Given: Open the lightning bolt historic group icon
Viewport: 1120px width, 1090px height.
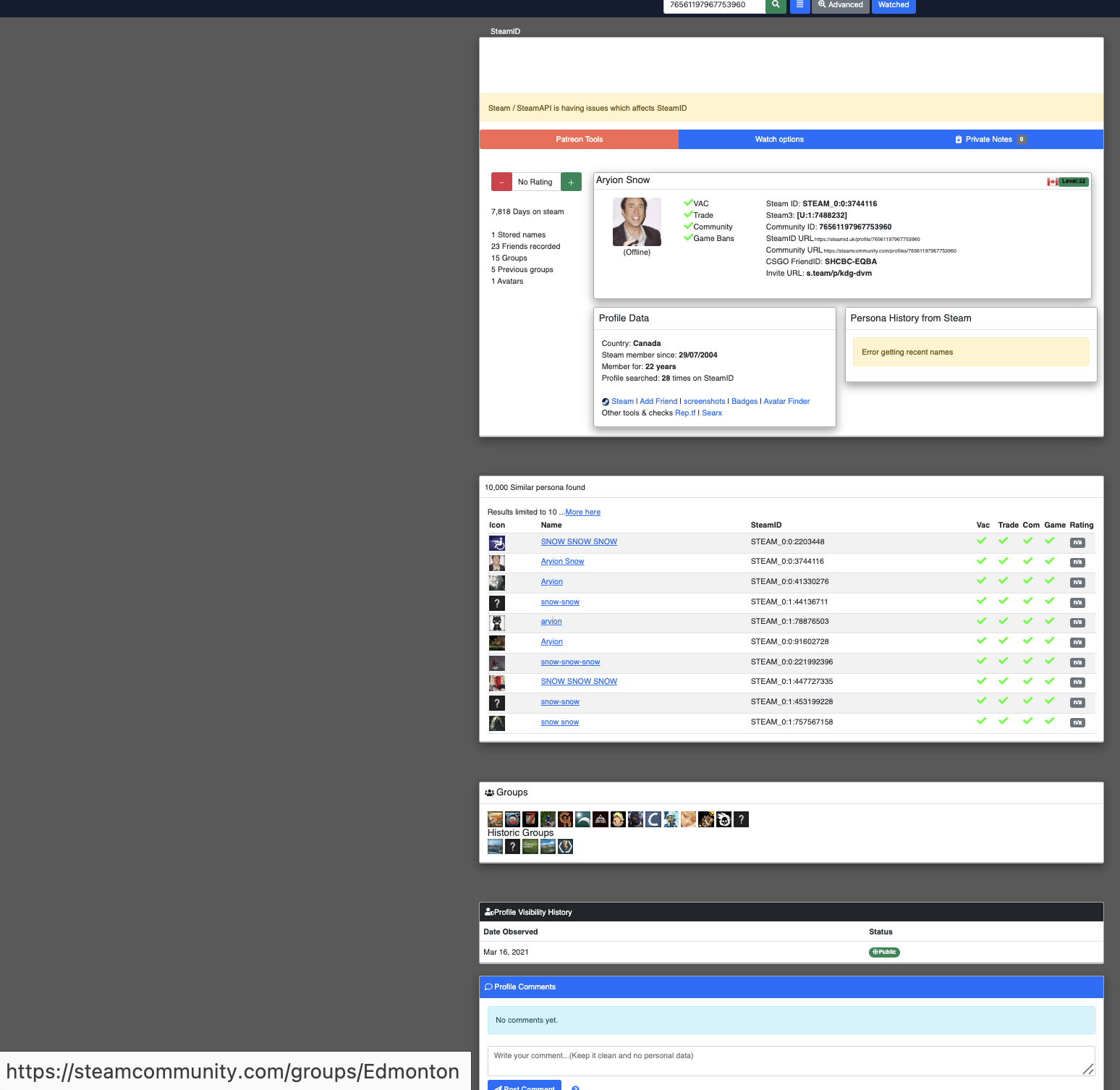Looking at the screenshot, I should 565,846.
